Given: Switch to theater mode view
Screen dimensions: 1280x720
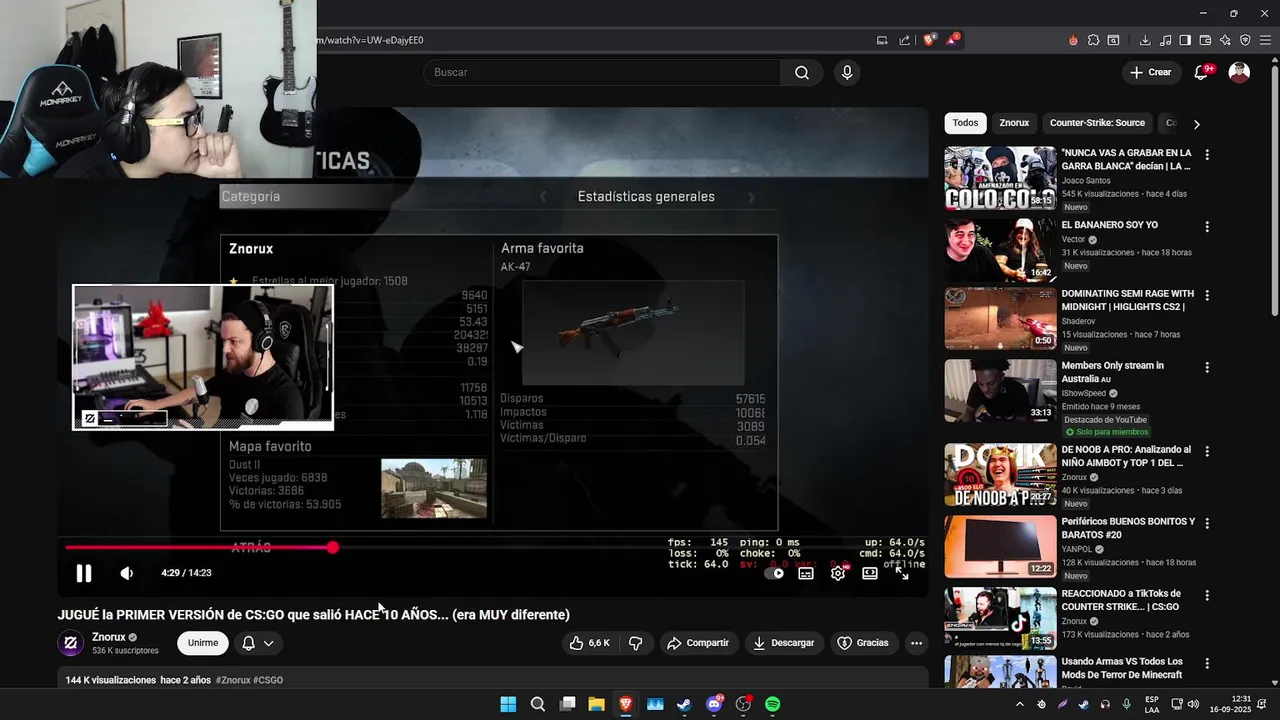Looking at the screenshot, I should point(870,573).
